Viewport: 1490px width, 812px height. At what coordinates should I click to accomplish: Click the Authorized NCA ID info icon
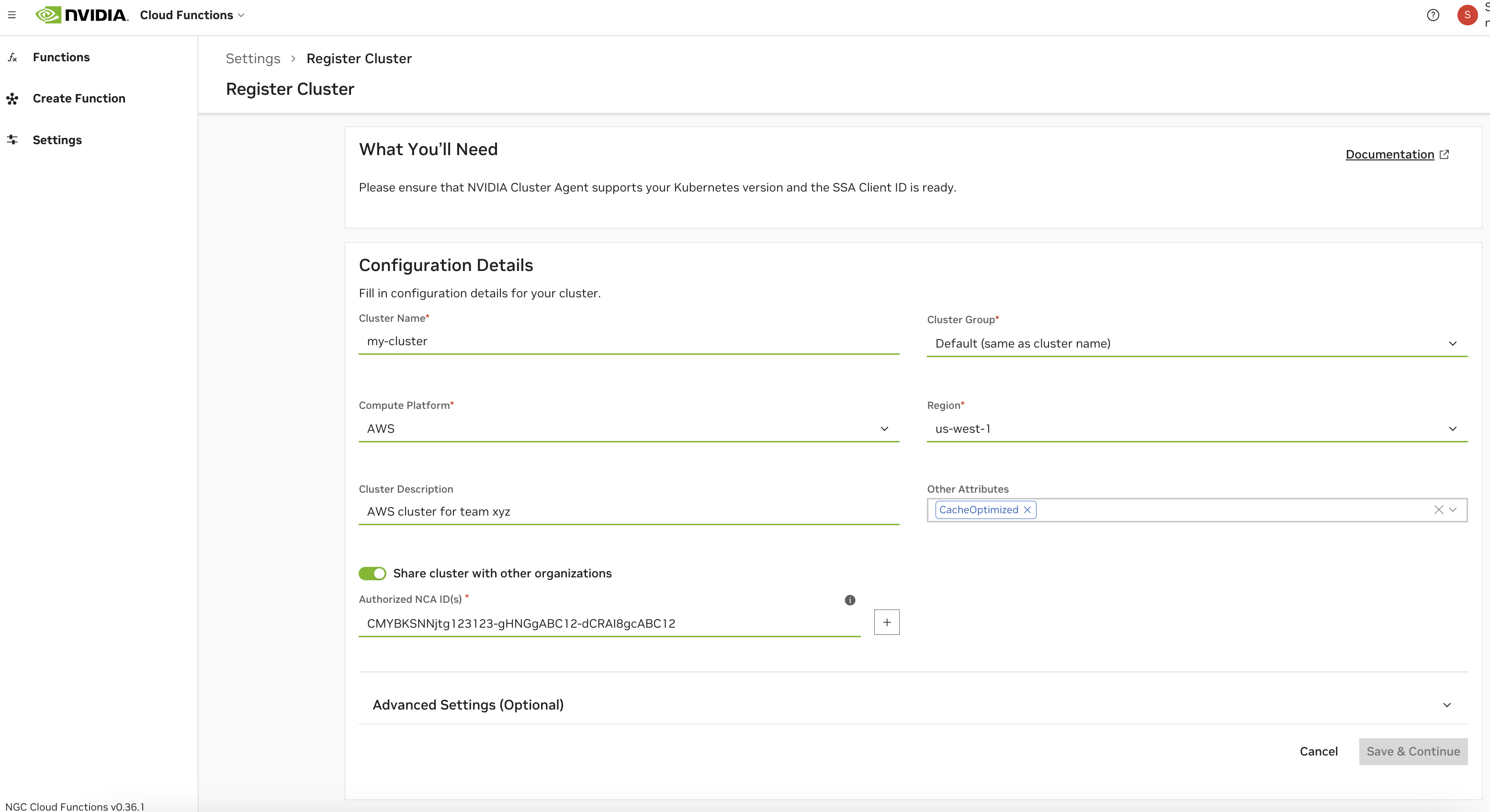click(x=850, y=600)
